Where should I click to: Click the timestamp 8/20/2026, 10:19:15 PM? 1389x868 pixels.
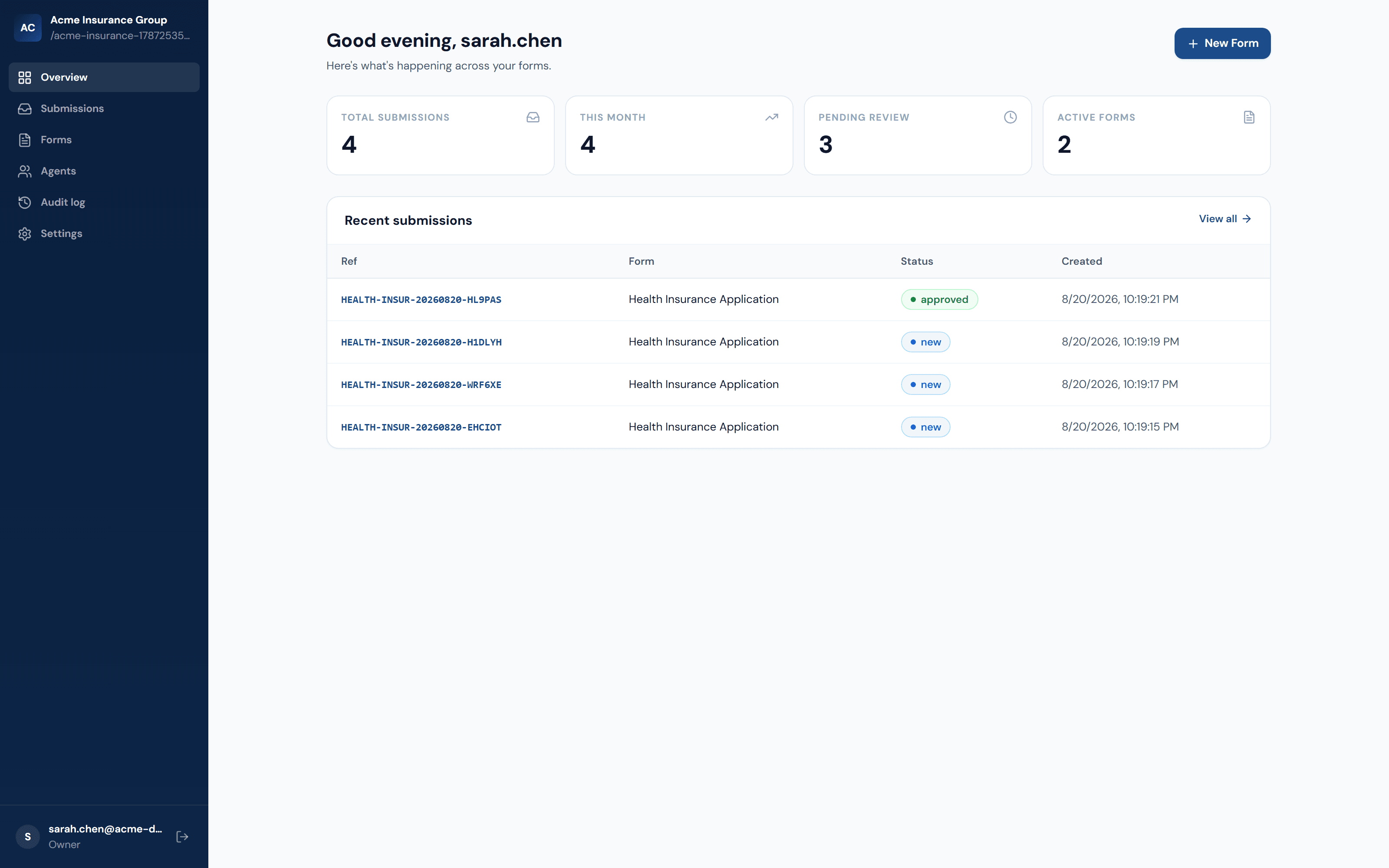click(1120, 427)
